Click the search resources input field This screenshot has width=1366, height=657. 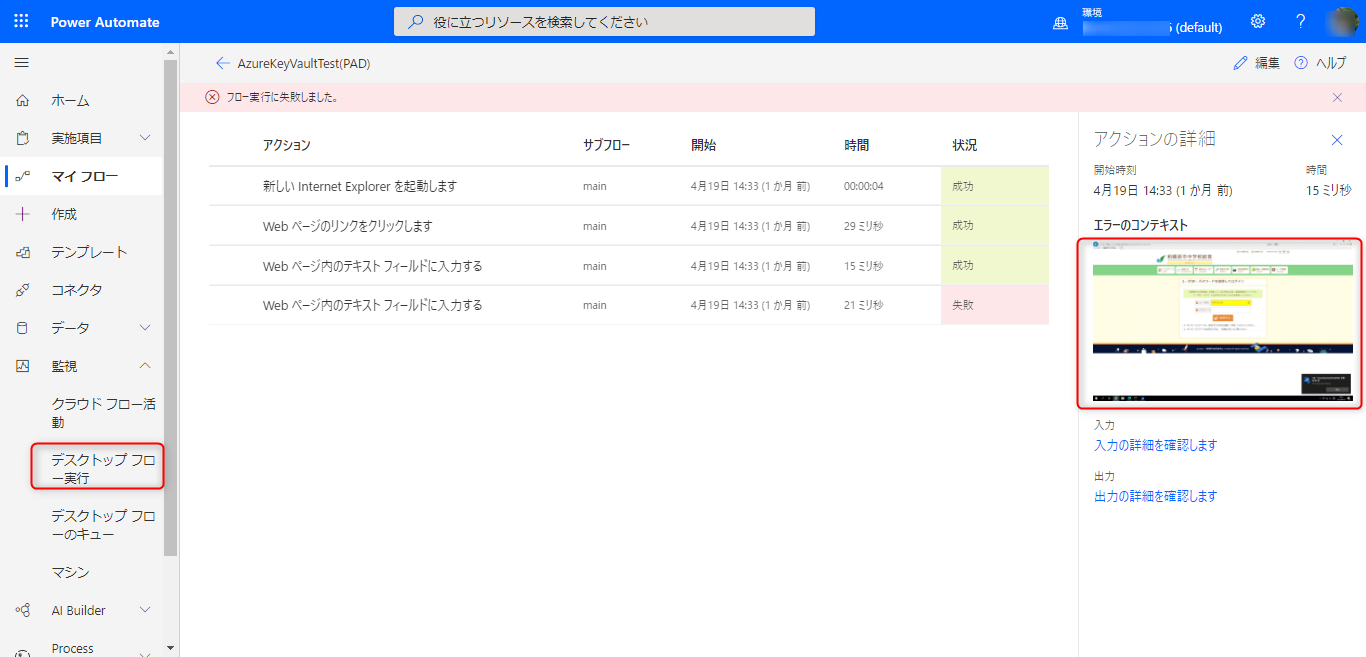pyautogui.click(x=604, y=22)
